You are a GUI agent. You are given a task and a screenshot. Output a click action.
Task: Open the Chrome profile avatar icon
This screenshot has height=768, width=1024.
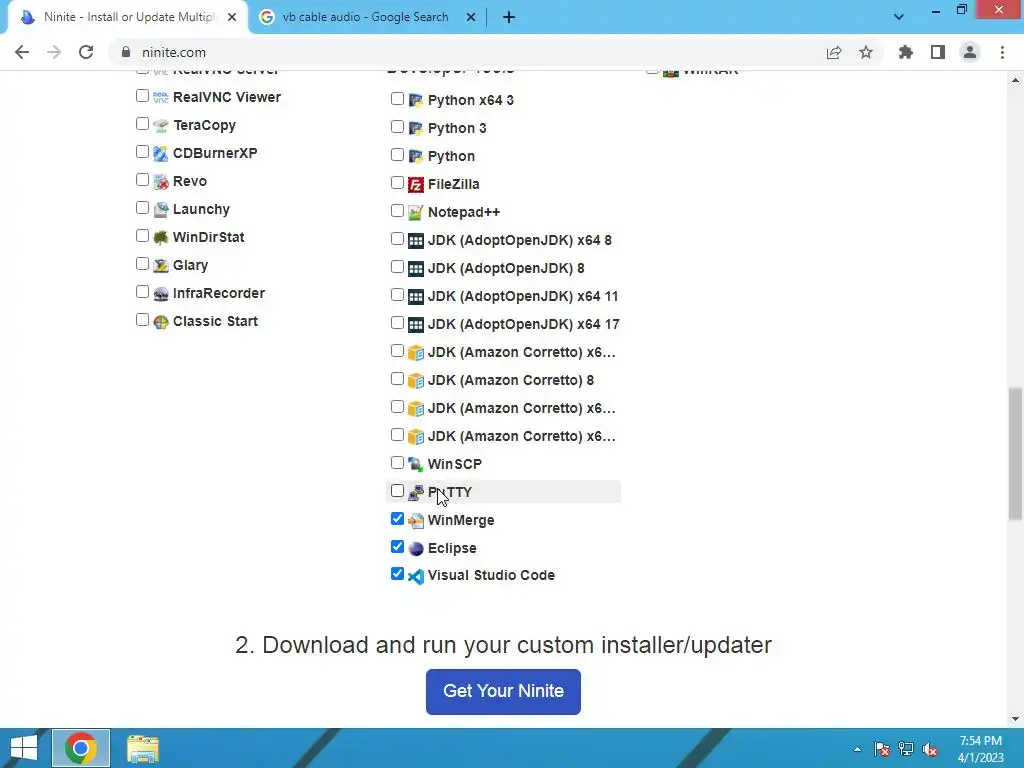(970, 52)
